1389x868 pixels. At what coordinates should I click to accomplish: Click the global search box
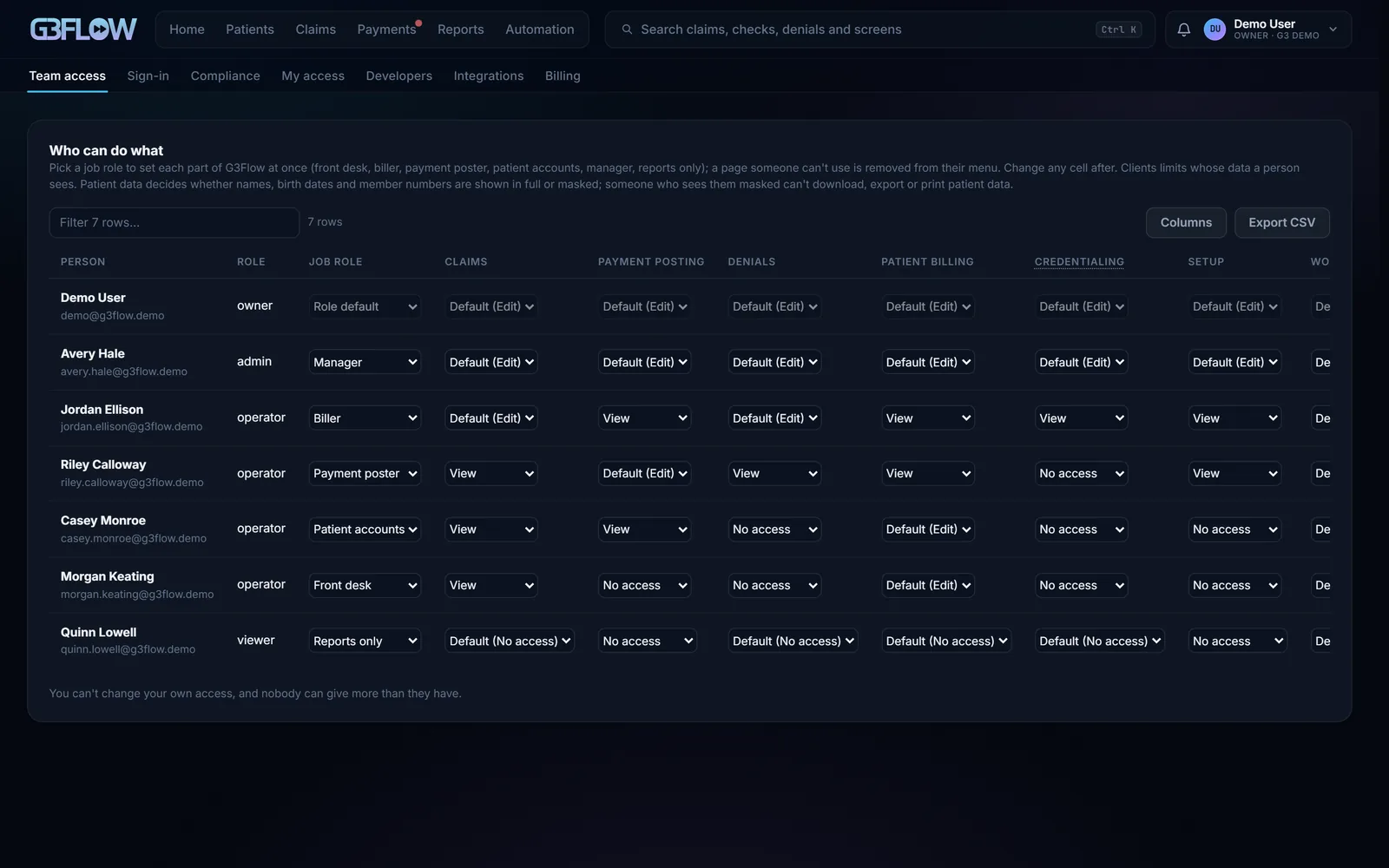(x=880, y=30)
